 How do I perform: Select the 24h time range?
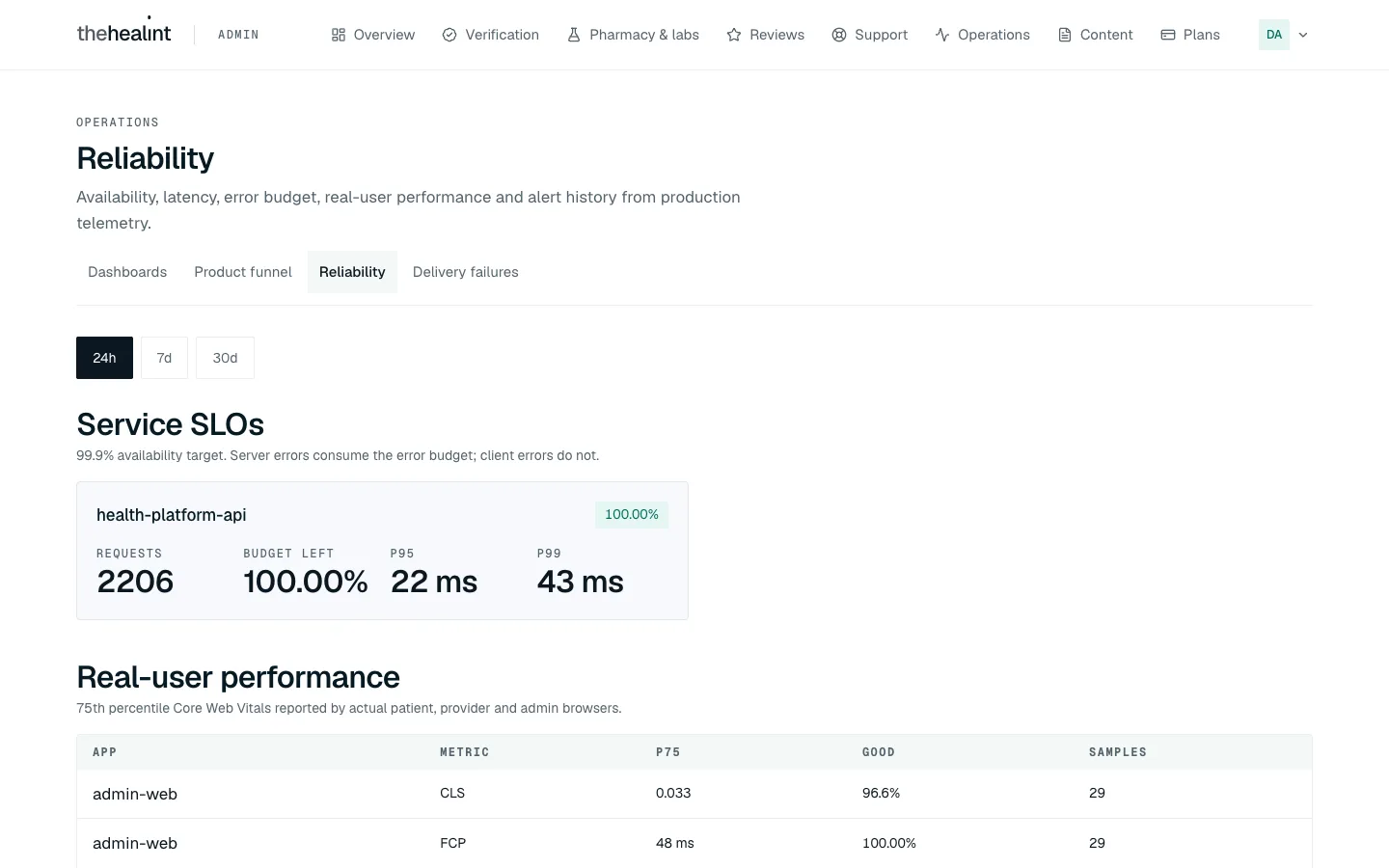[x=104, y=358]
